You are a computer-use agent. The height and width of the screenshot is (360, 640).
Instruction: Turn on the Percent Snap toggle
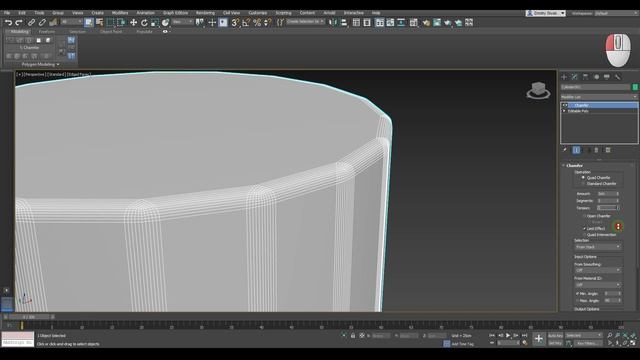pos(257,23)
